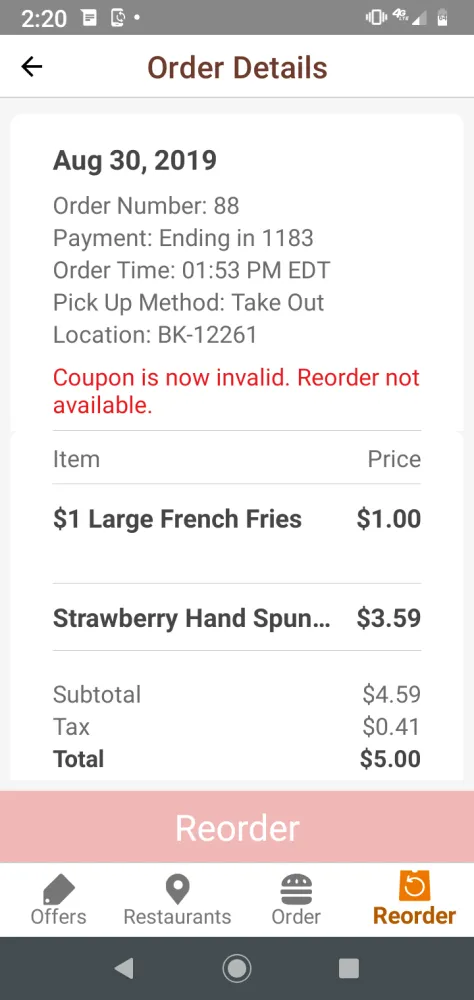Viewport: 474px width, 1000px height.
Task: Tap the Total $5.00 amount
Action: coord(390,759)
